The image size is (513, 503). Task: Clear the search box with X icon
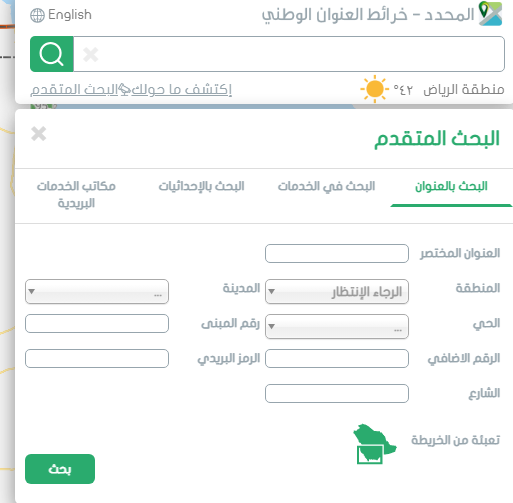tap(91, 55)
